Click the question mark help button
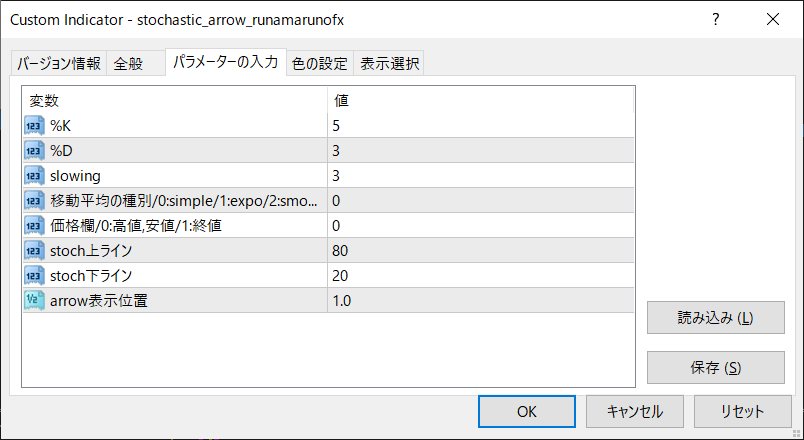The height and width of the screenshot is (440, 804). (716, 19)
